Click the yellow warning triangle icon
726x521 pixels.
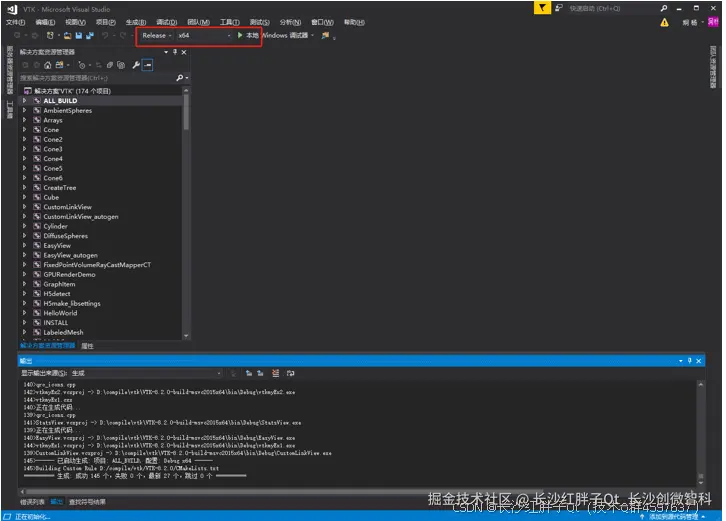tap(664, 22)
